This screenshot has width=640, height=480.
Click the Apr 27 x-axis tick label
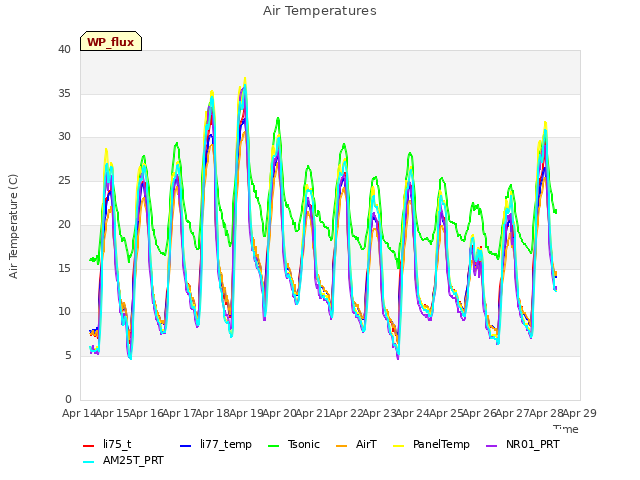click(513, 413)
